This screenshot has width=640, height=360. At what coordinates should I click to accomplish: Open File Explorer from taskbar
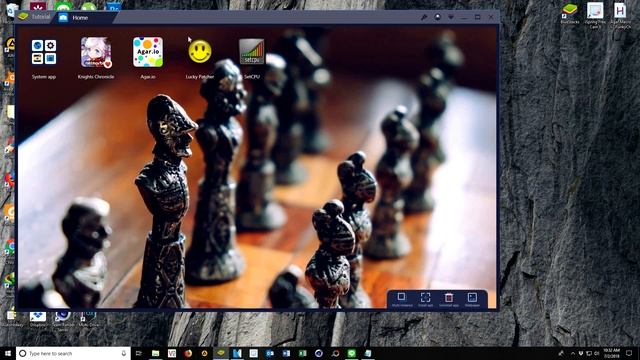[156, 353]
